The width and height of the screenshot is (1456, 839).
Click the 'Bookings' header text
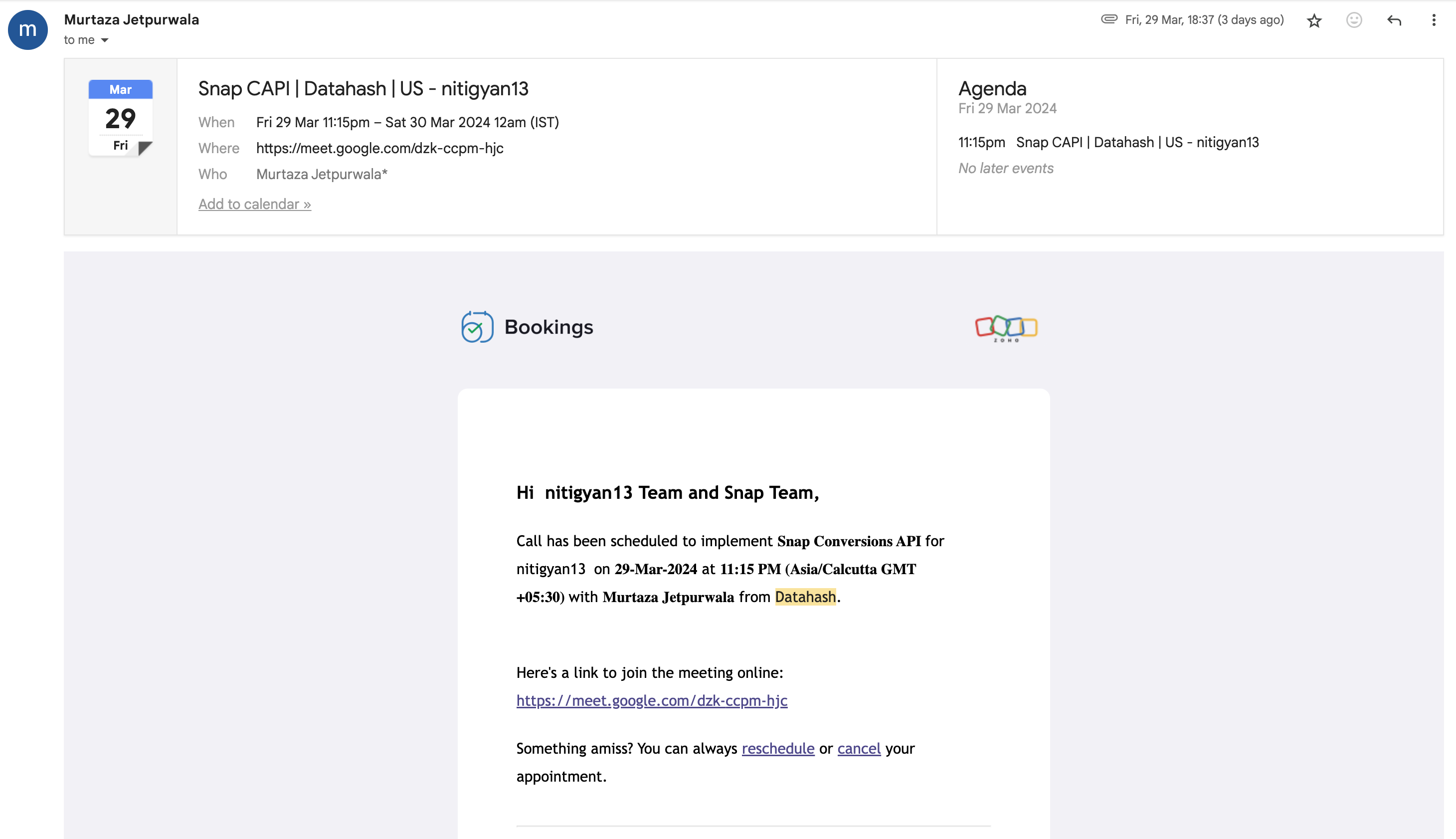point(548,327)
